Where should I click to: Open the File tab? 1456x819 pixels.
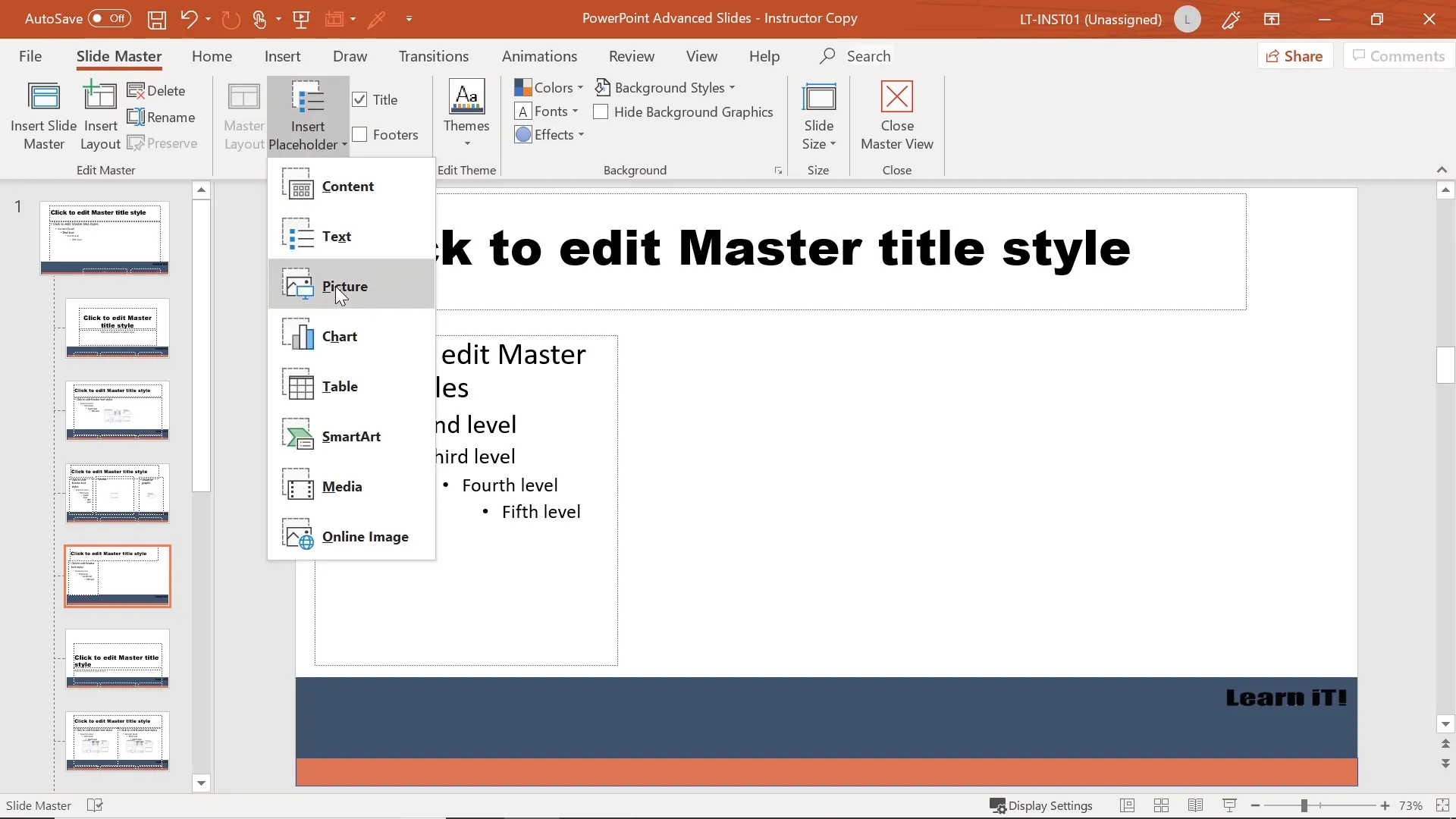point(30,56)
